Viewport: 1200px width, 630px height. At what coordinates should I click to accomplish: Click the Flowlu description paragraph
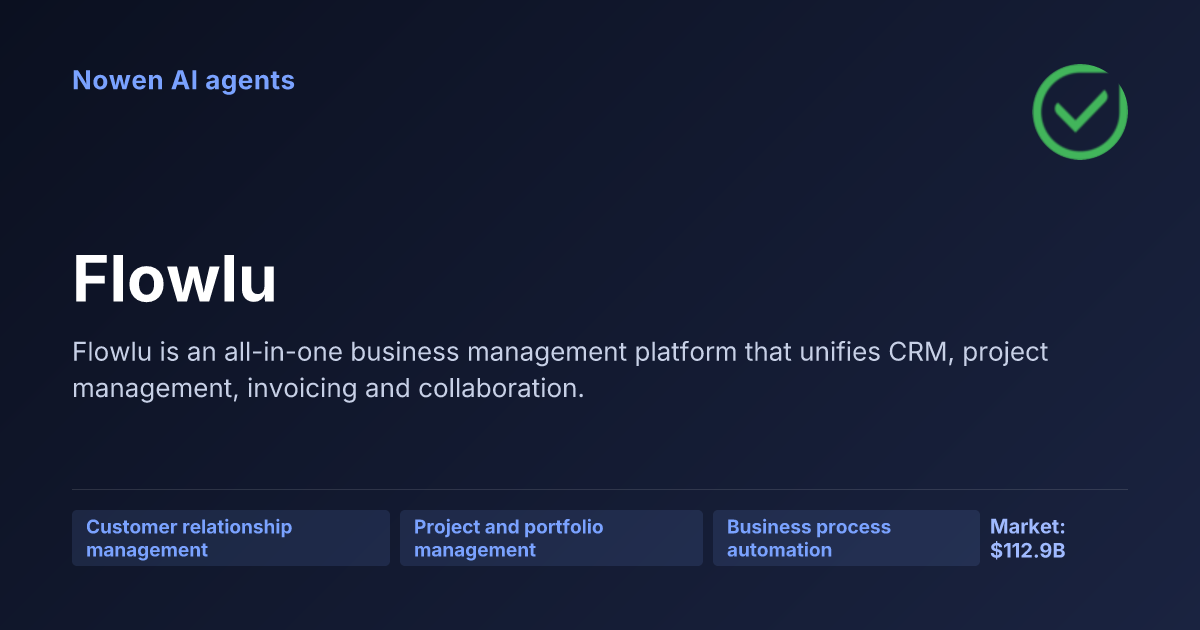click(x=560, y=370)
